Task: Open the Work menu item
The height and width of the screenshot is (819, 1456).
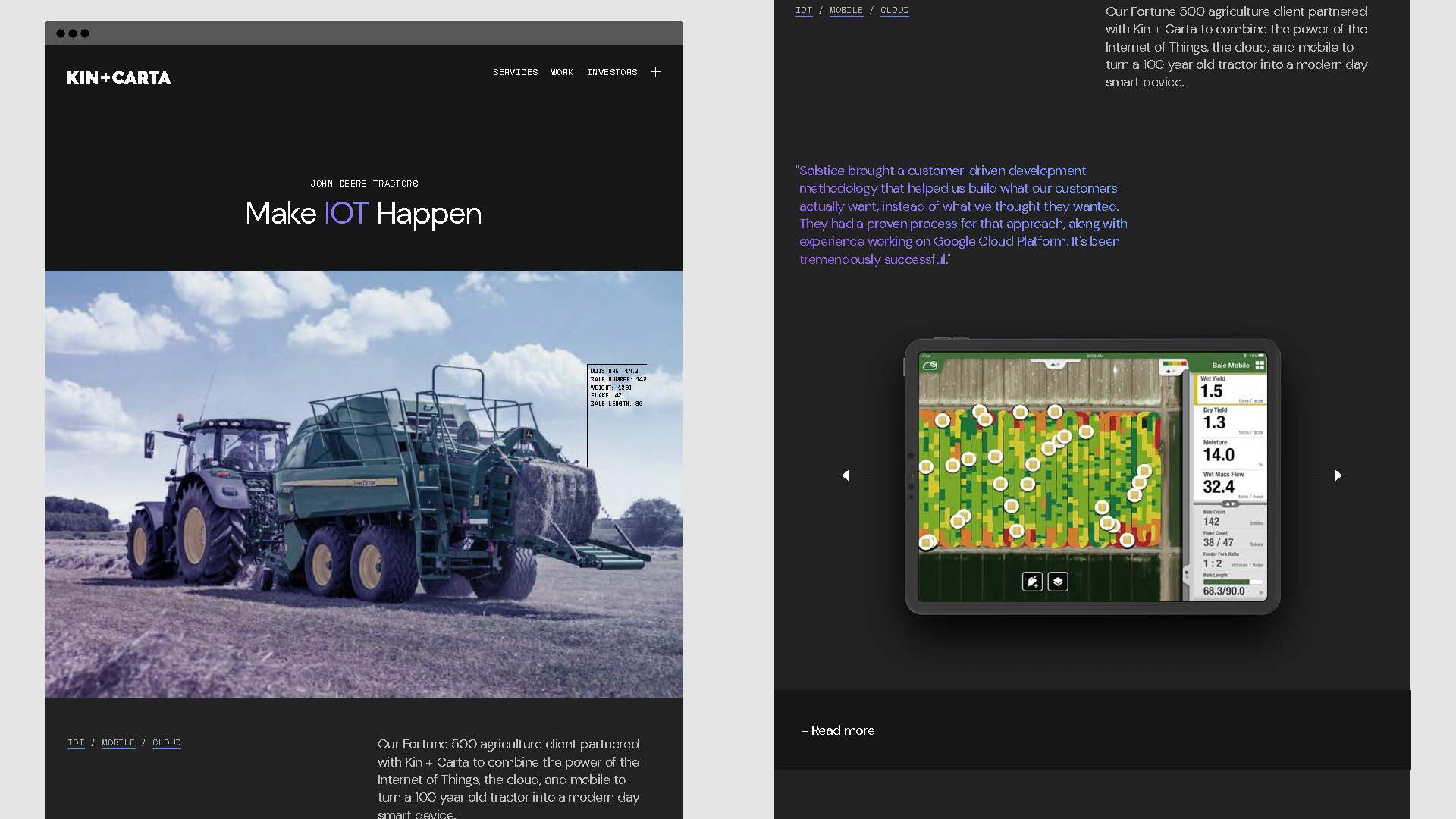Action: click(x=562, y=72)
